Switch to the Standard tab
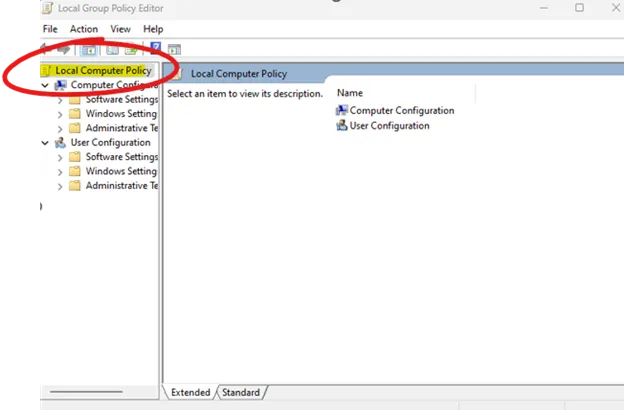 tap(241, 392)
